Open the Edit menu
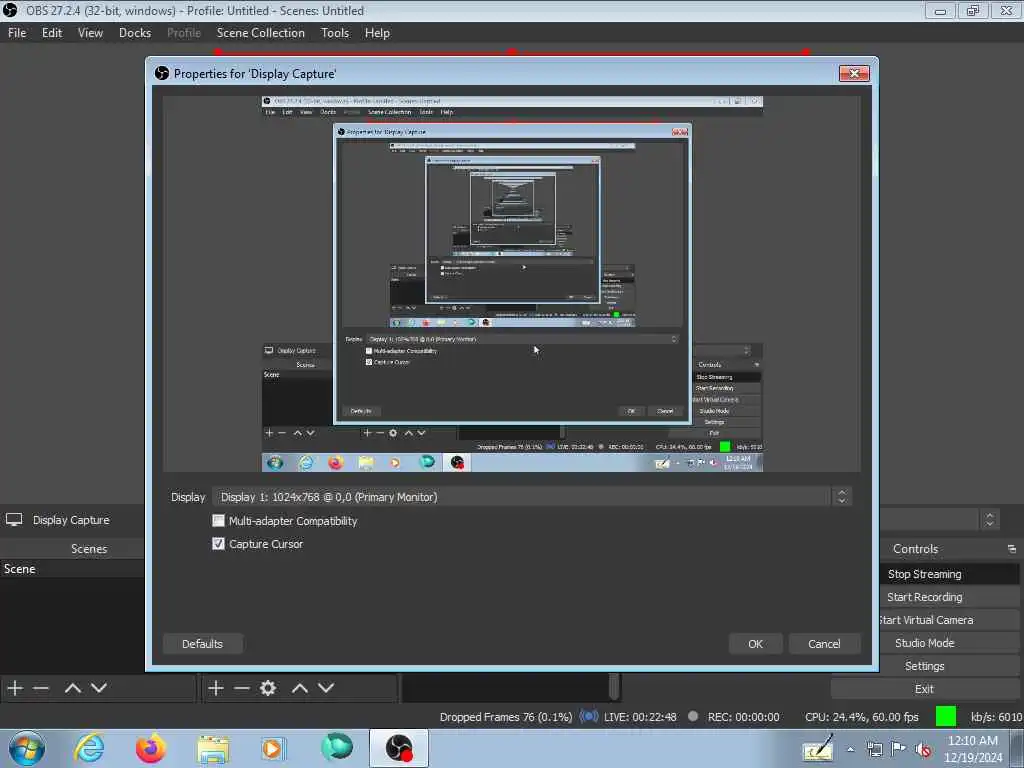This screenshot has width=1024, height=768. coord(52,33)
